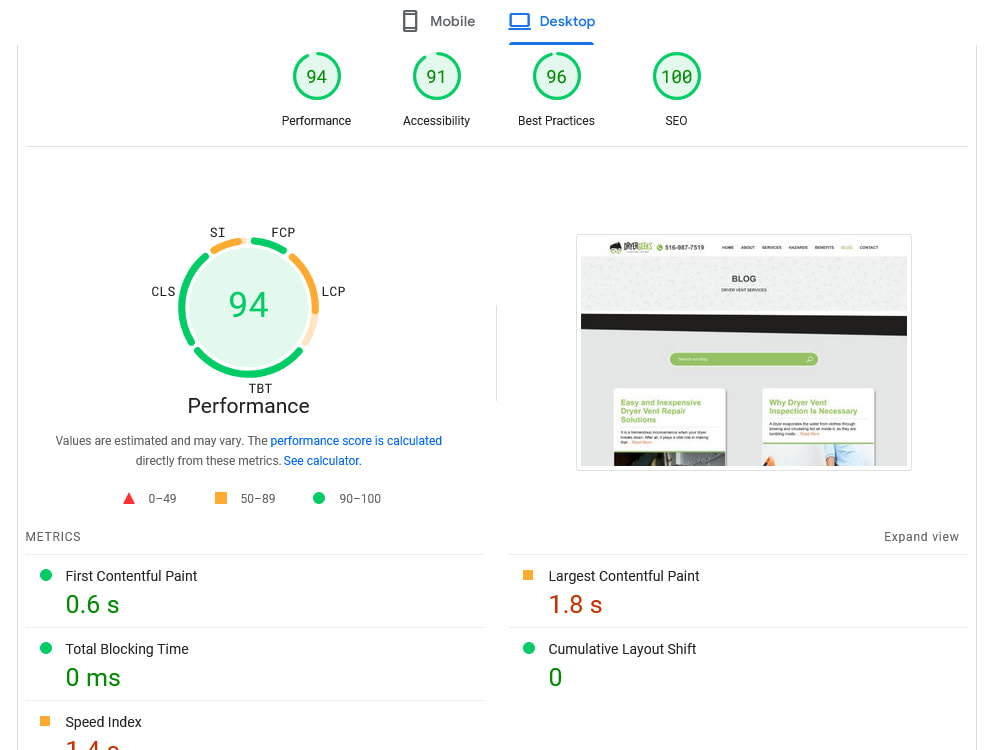Switch to the Mobile tab

point(438,20)
